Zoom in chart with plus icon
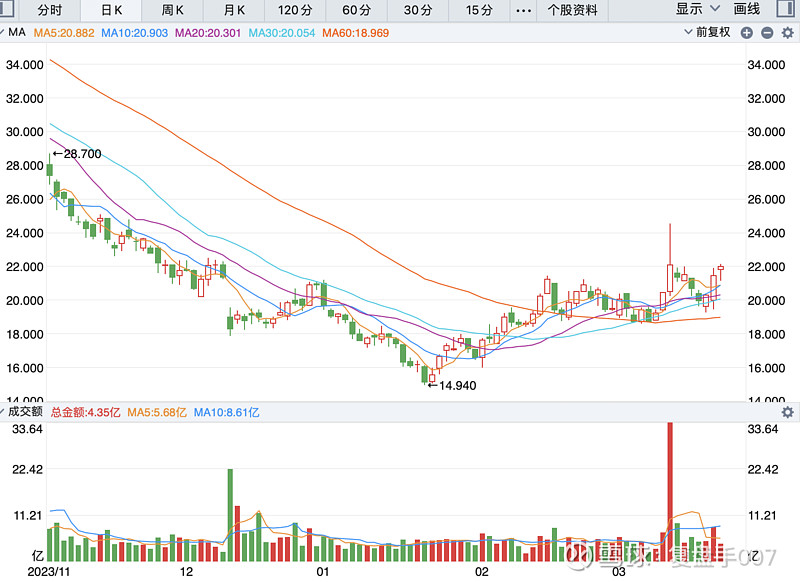This screenshot has width=800, height=582. pyautogui.click(x=746, y=33)
